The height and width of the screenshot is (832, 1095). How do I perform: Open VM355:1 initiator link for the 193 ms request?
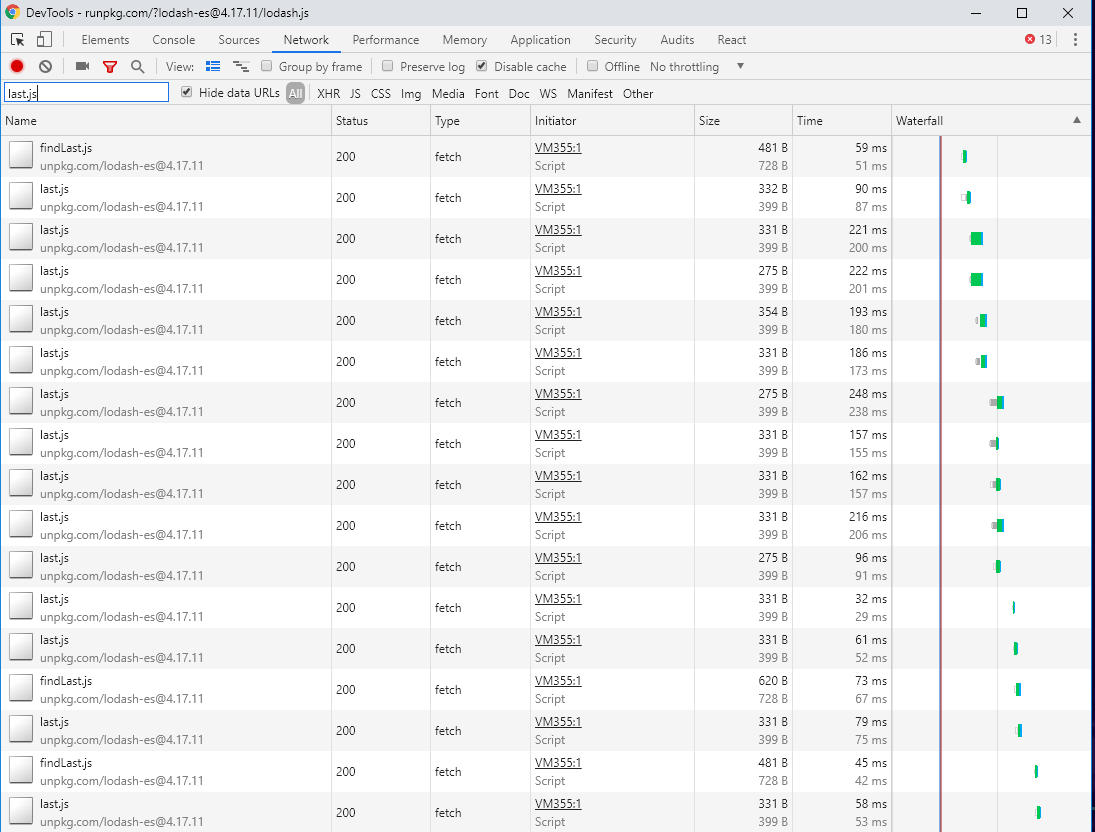[558, 312]
